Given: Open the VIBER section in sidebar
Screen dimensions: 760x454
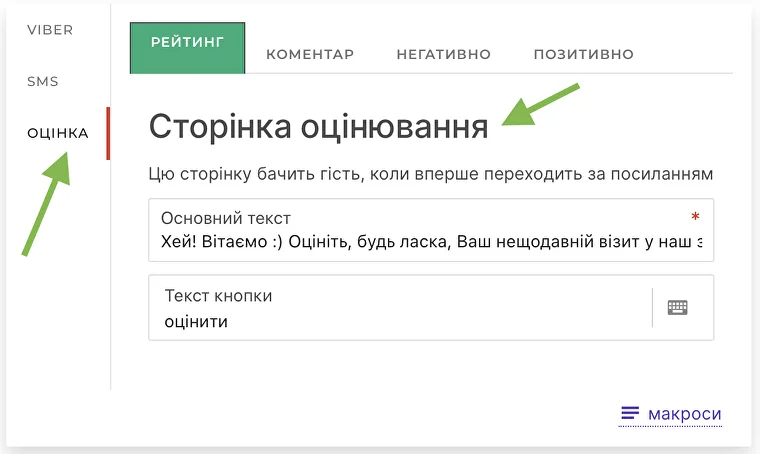Looking at the screenshot, I should pos(50,30).
